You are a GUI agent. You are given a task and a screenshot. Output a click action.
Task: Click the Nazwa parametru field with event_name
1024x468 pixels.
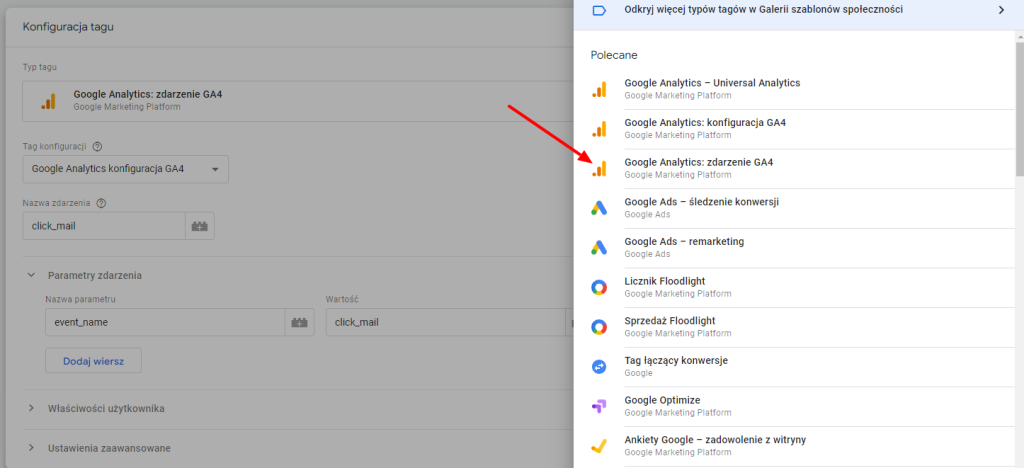pyautogui.click(x=165, y=322)
